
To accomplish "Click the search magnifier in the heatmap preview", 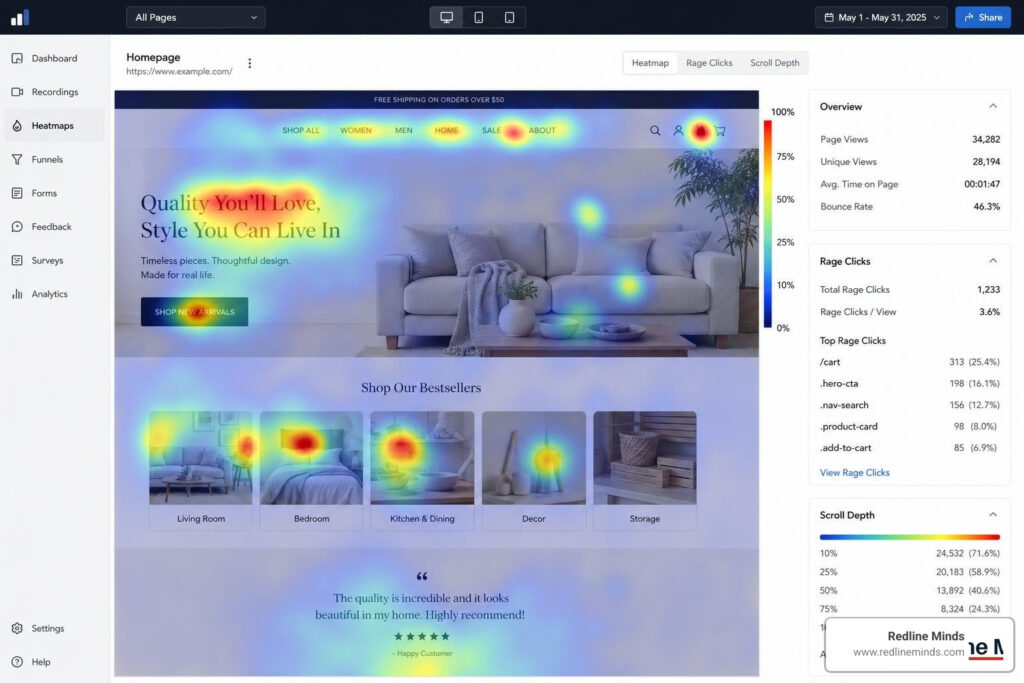I will coord(655,131).
